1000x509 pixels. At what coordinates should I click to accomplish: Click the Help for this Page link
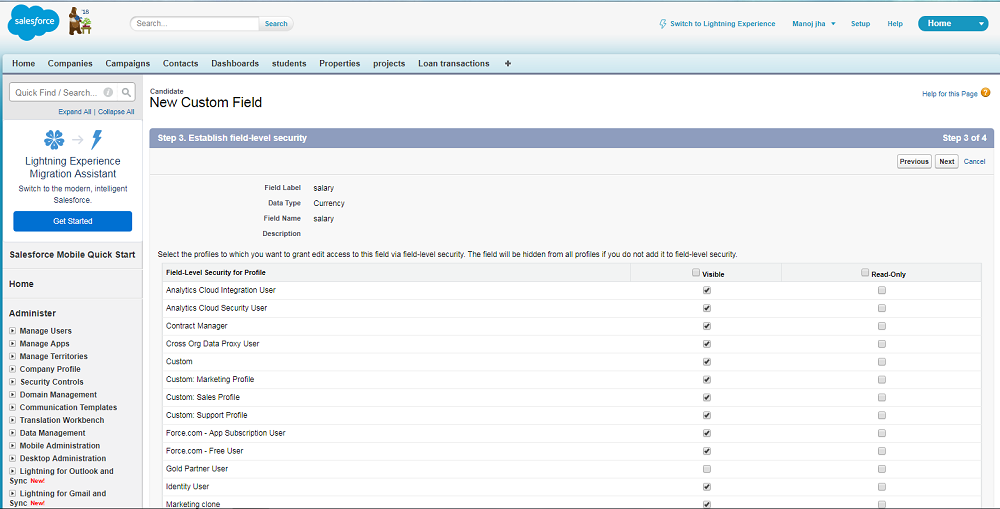[950, 94]
